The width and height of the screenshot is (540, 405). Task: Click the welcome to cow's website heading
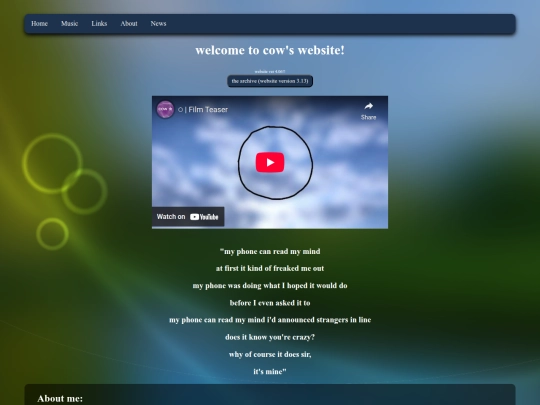pyautogui.click(x=270, y=50)
